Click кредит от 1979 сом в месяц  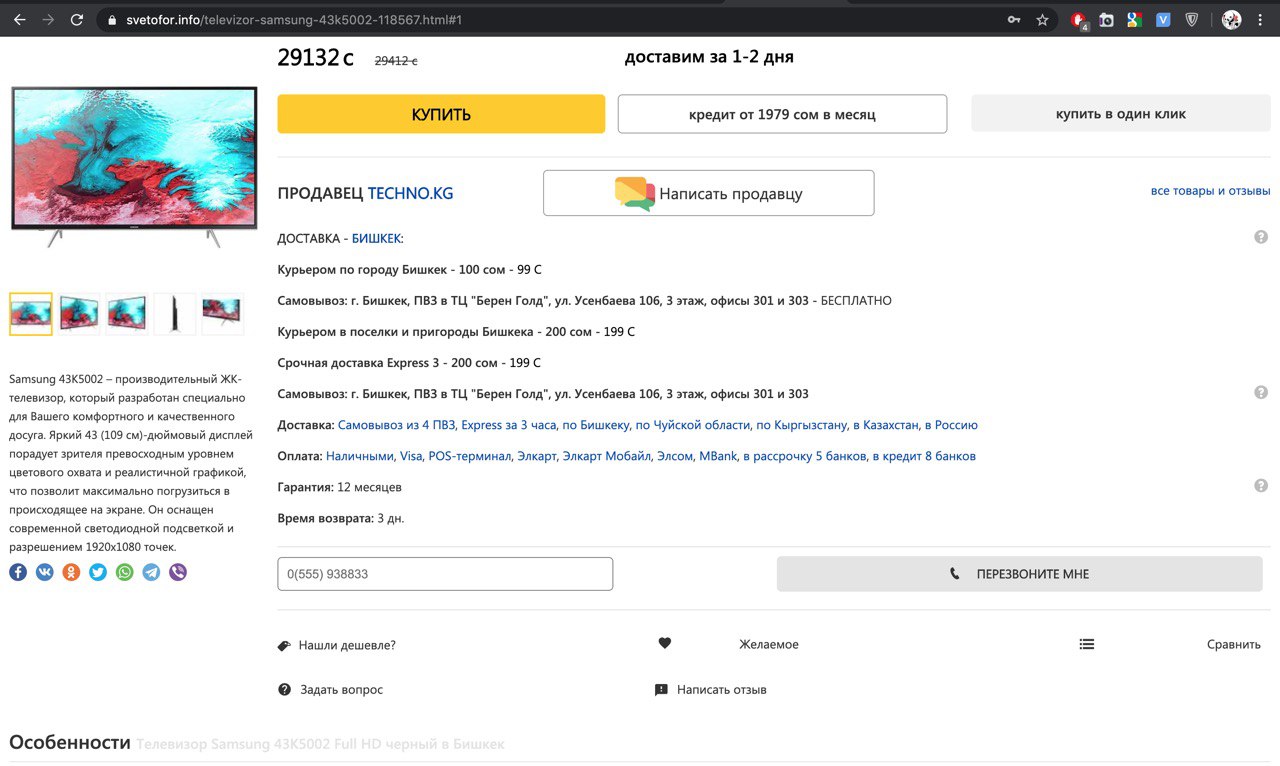(x=782, y=114)
